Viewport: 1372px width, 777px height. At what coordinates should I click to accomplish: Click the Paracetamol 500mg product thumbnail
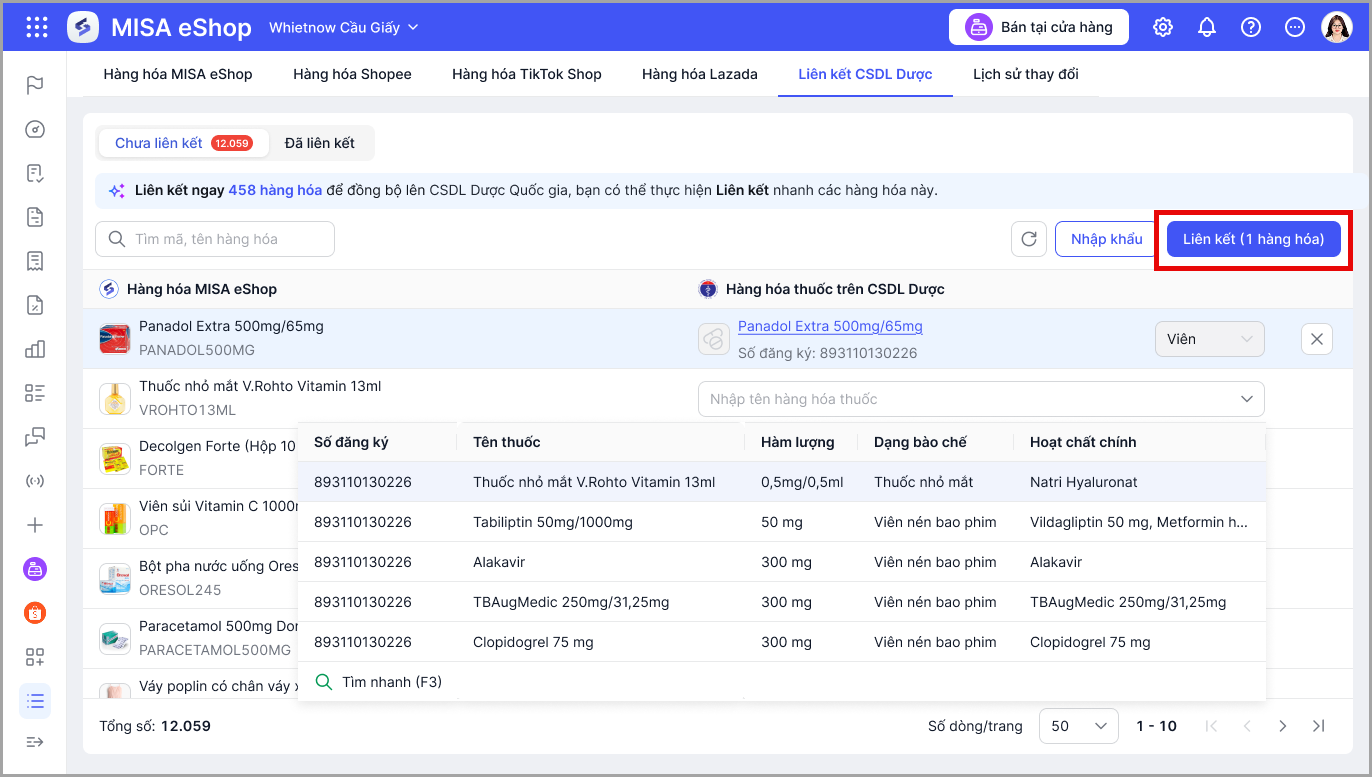tap(115, 639)
